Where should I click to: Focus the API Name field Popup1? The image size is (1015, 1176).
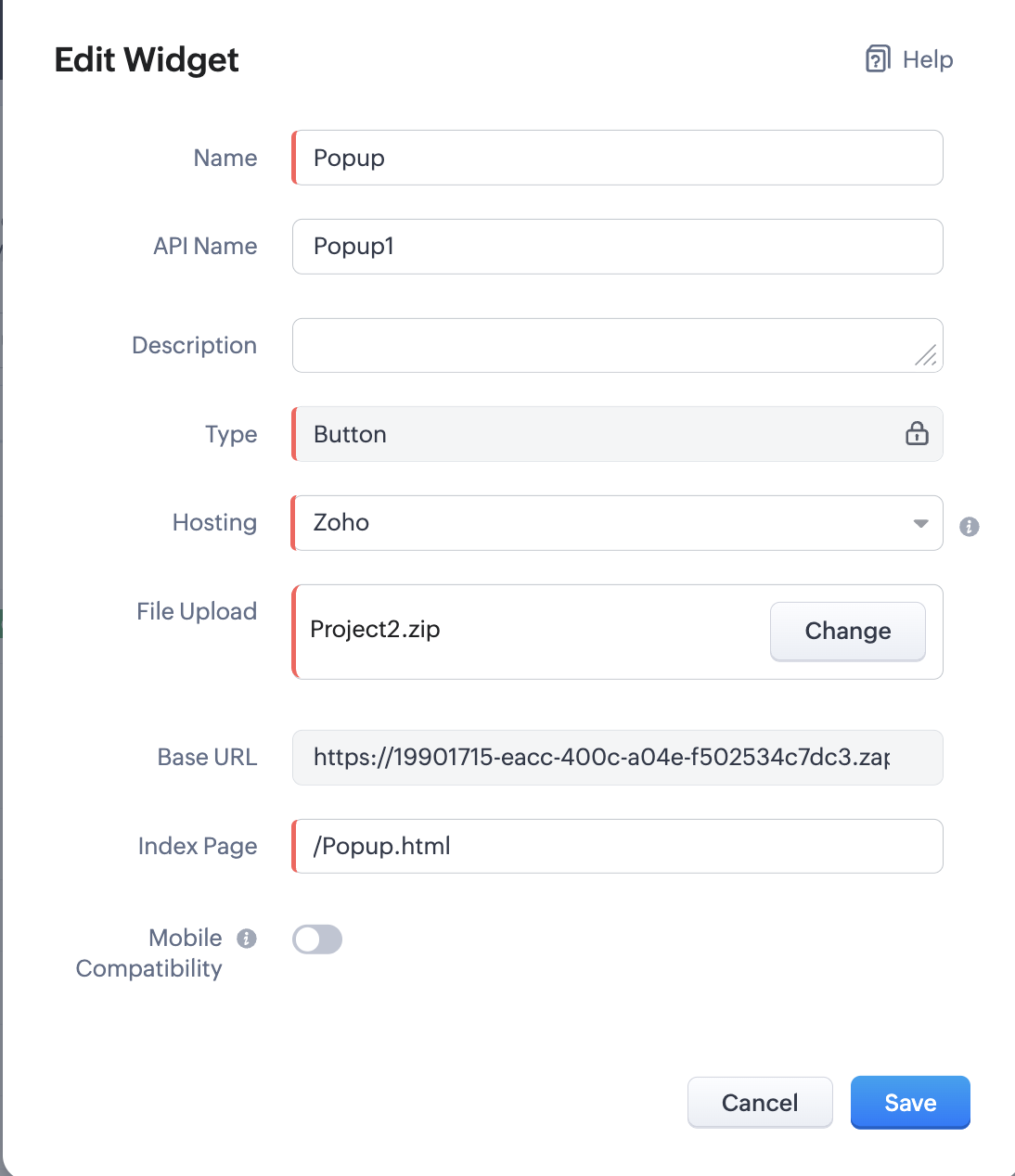pos(617,247)
